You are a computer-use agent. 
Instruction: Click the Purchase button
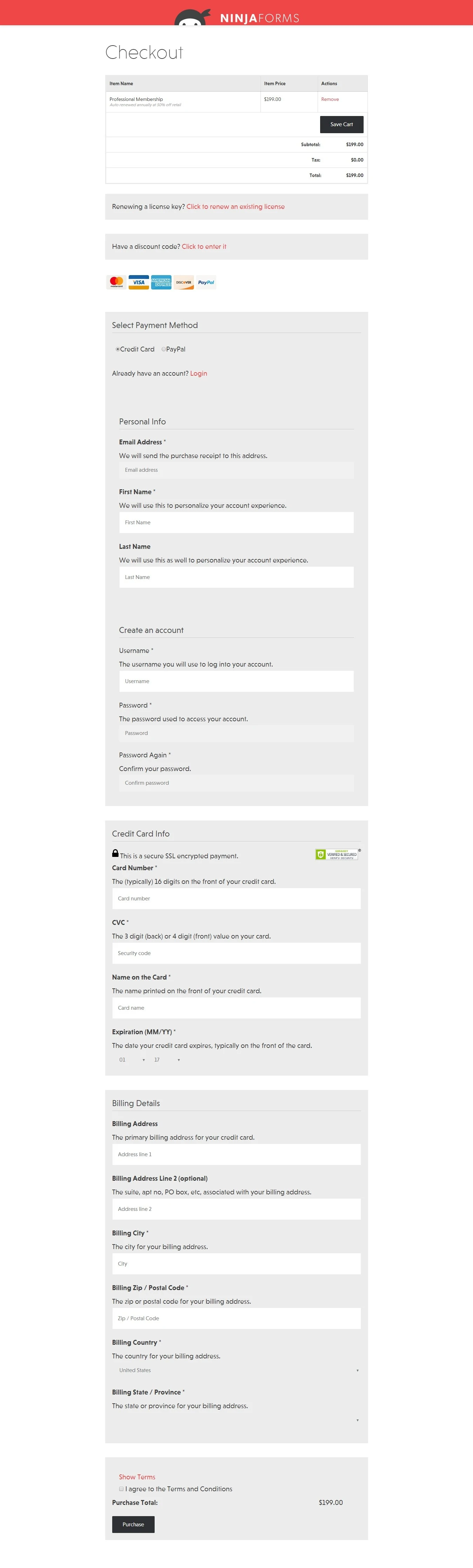(x=133, y=1524)
